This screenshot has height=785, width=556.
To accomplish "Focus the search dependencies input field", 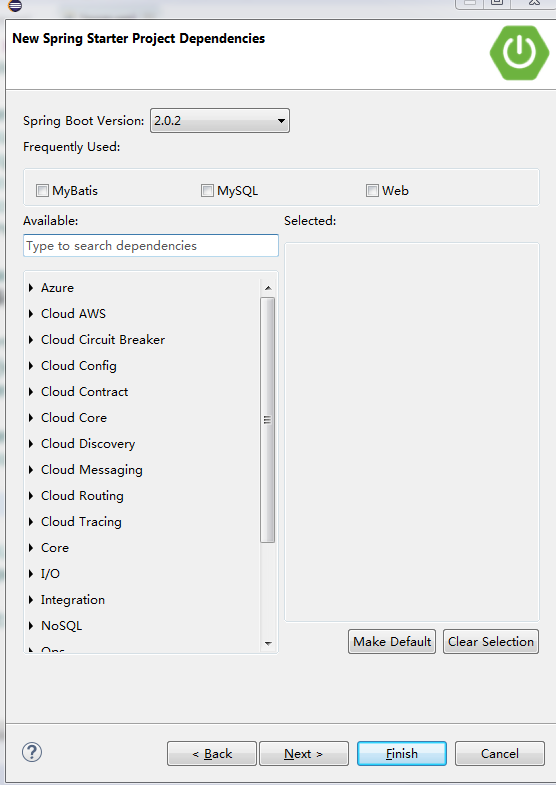I will 151,246.
